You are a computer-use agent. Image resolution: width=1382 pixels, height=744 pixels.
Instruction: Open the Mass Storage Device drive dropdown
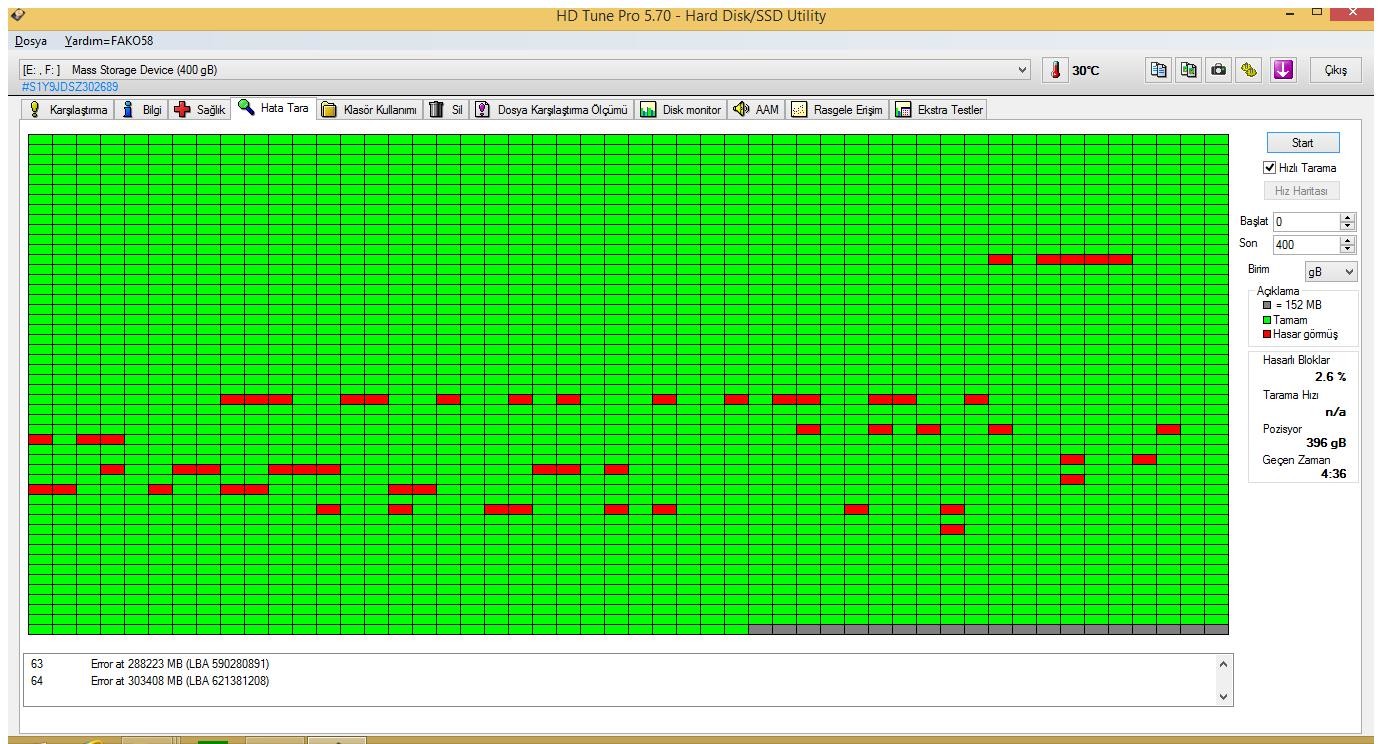pos(1022,70)
